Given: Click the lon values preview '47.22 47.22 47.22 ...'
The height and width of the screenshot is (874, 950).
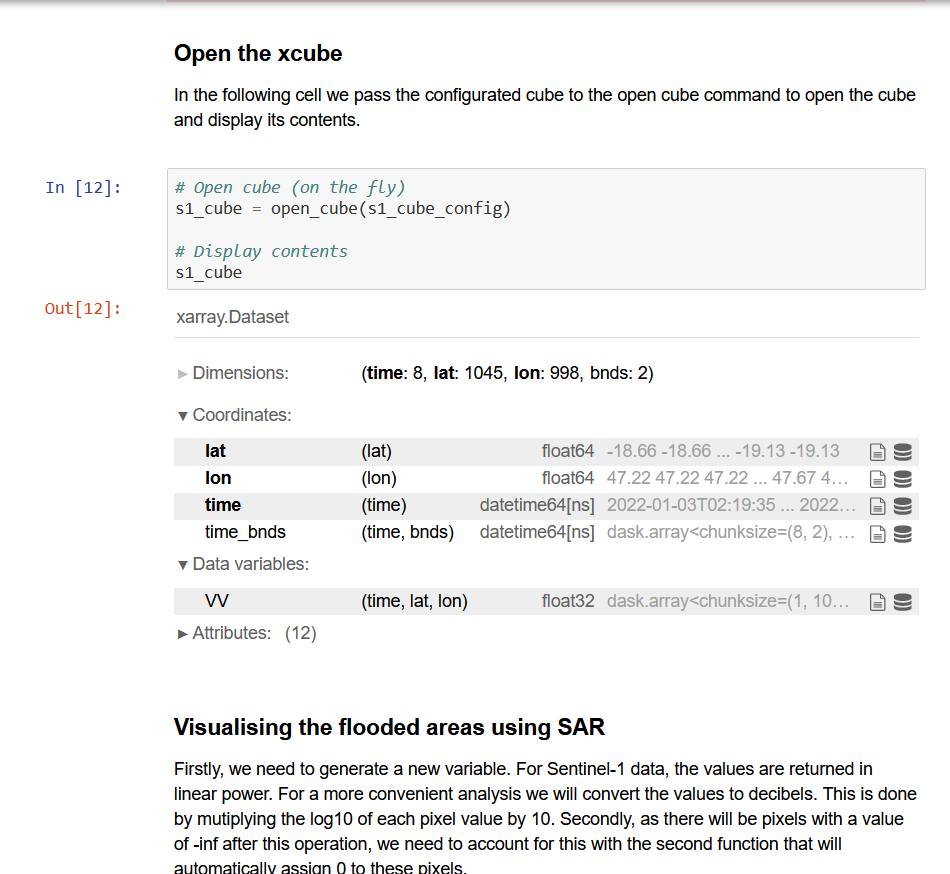Looking at the screenshot, I should [727, 478].
